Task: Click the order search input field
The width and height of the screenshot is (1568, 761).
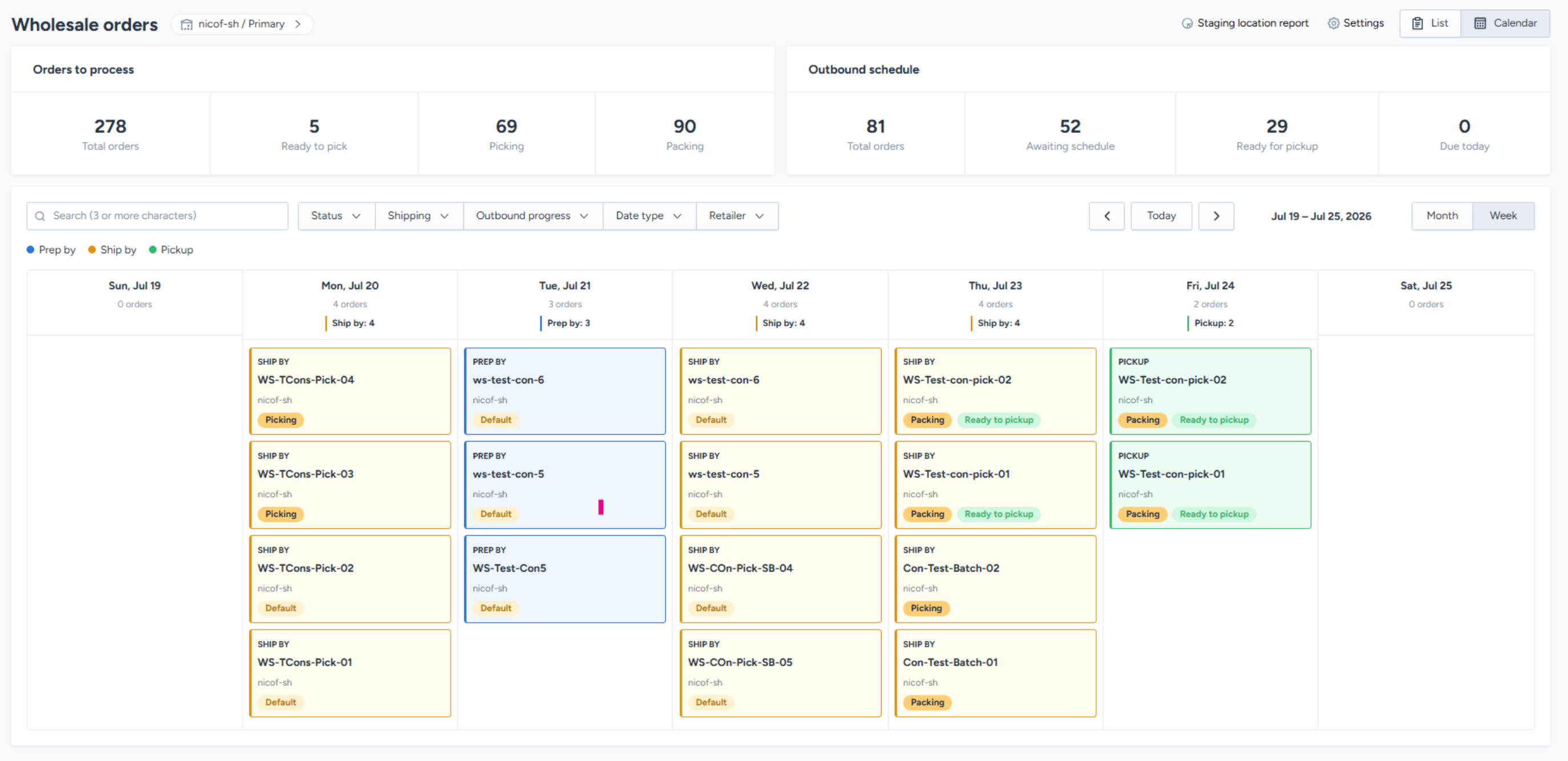Action: (x=157, y=216)
